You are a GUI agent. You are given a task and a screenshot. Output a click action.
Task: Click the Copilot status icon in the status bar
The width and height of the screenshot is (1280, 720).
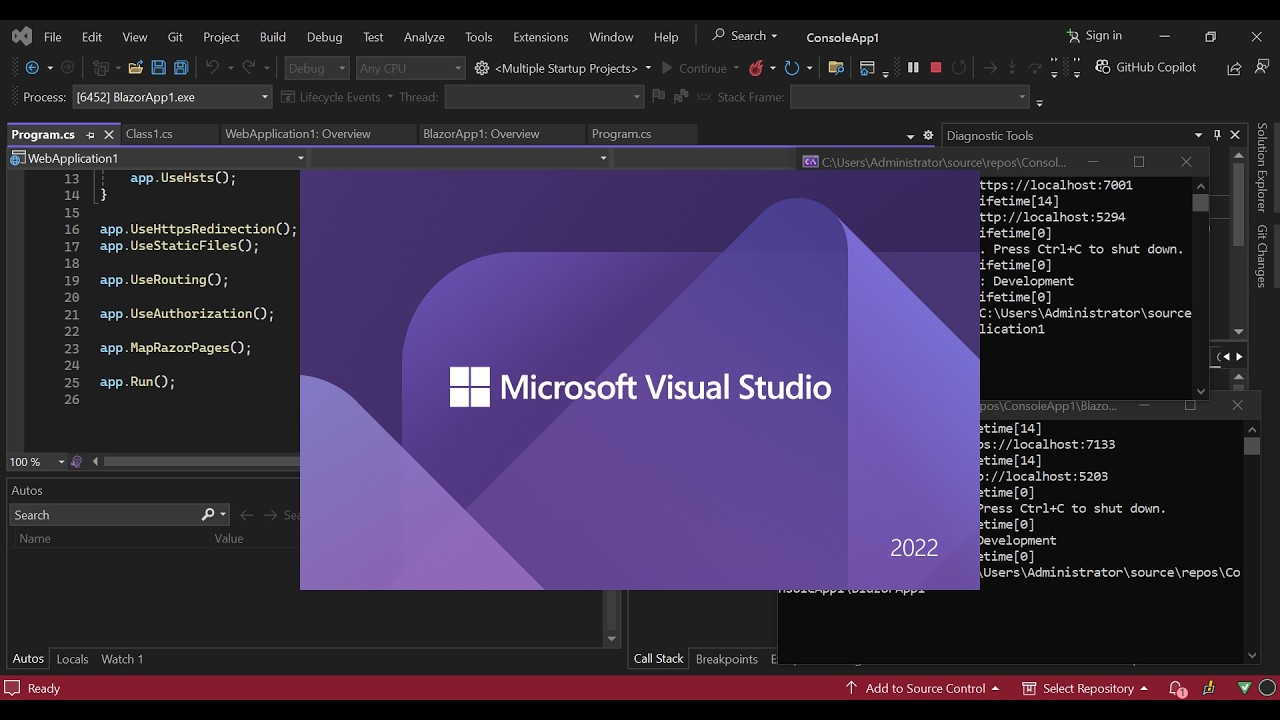pos(1211,688)
